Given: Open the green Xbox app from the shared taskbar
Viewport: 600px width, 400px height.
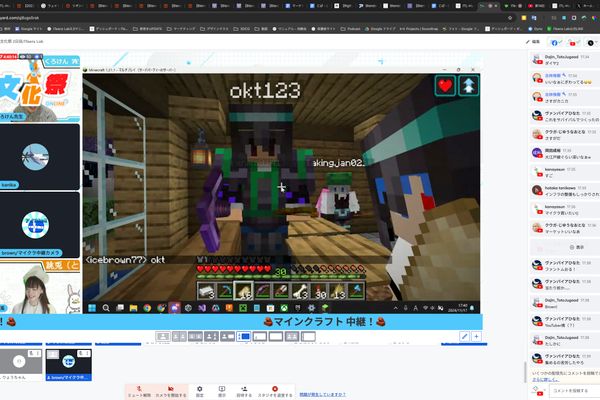Looking at the screenshot, I should (284, 308).
